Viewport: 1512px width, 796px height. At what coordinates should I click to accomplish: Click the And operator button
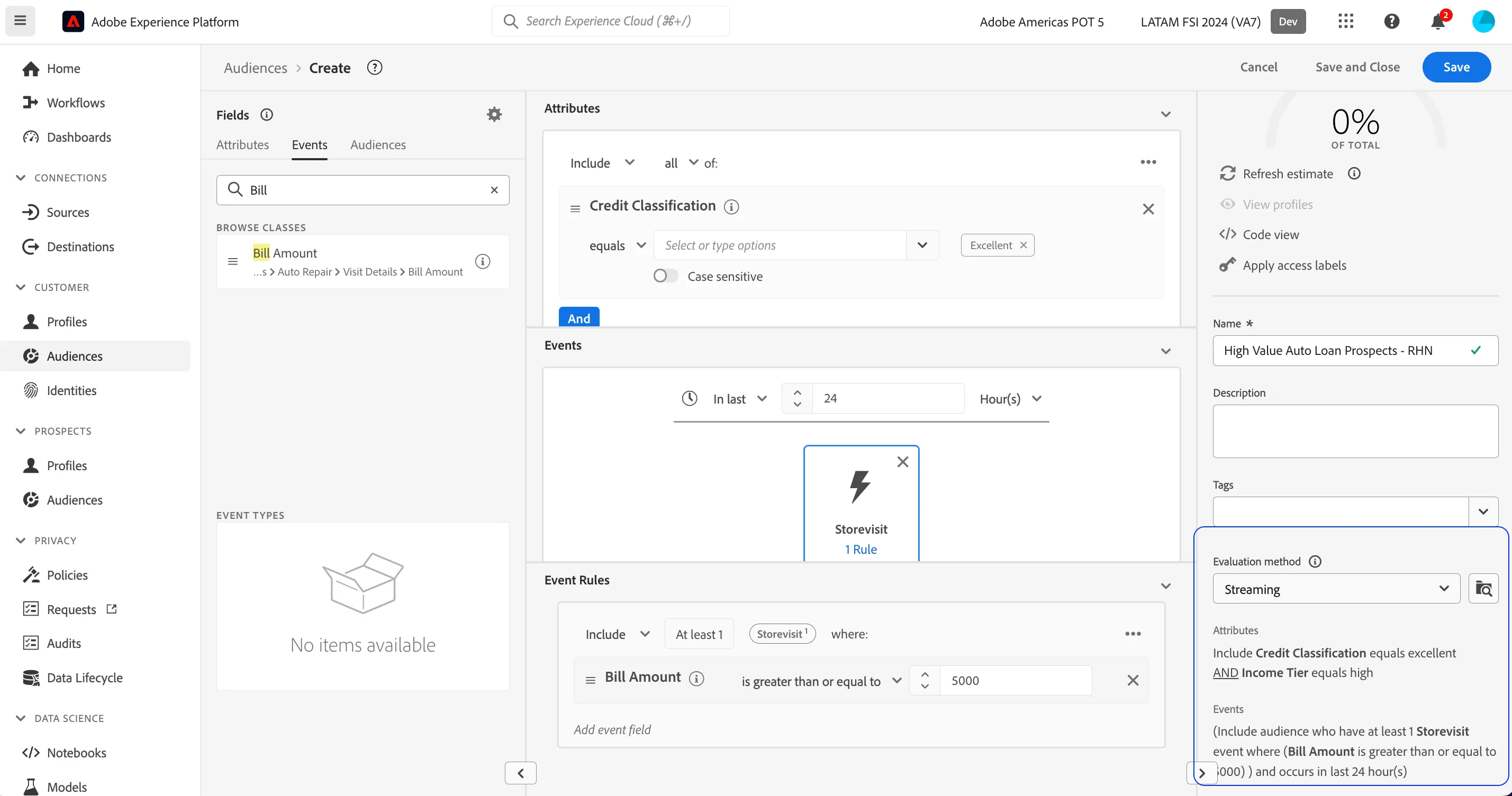579,317
